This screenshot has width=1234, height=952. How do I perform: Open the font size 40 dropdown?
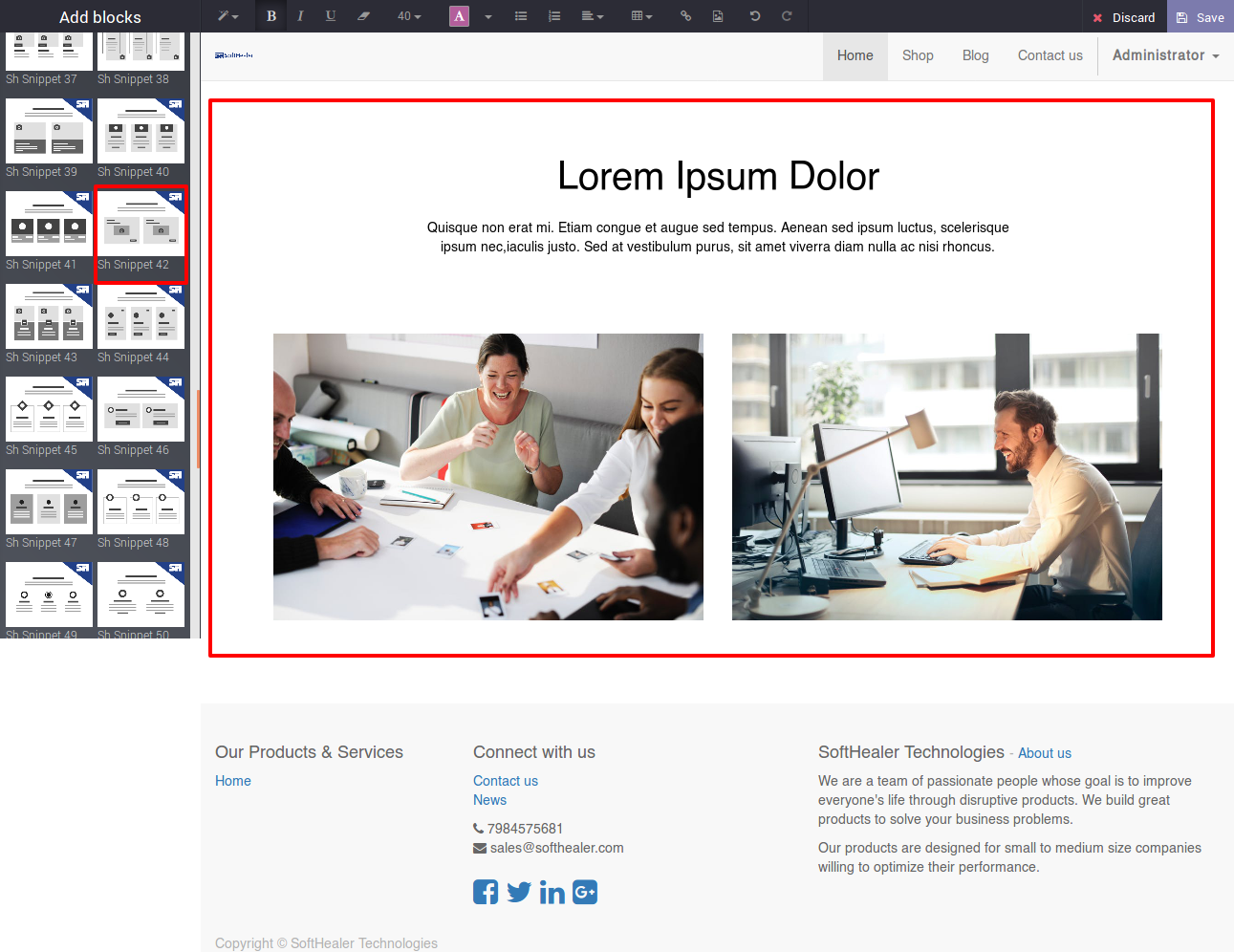pyautogui.click(x=409, y=16)
